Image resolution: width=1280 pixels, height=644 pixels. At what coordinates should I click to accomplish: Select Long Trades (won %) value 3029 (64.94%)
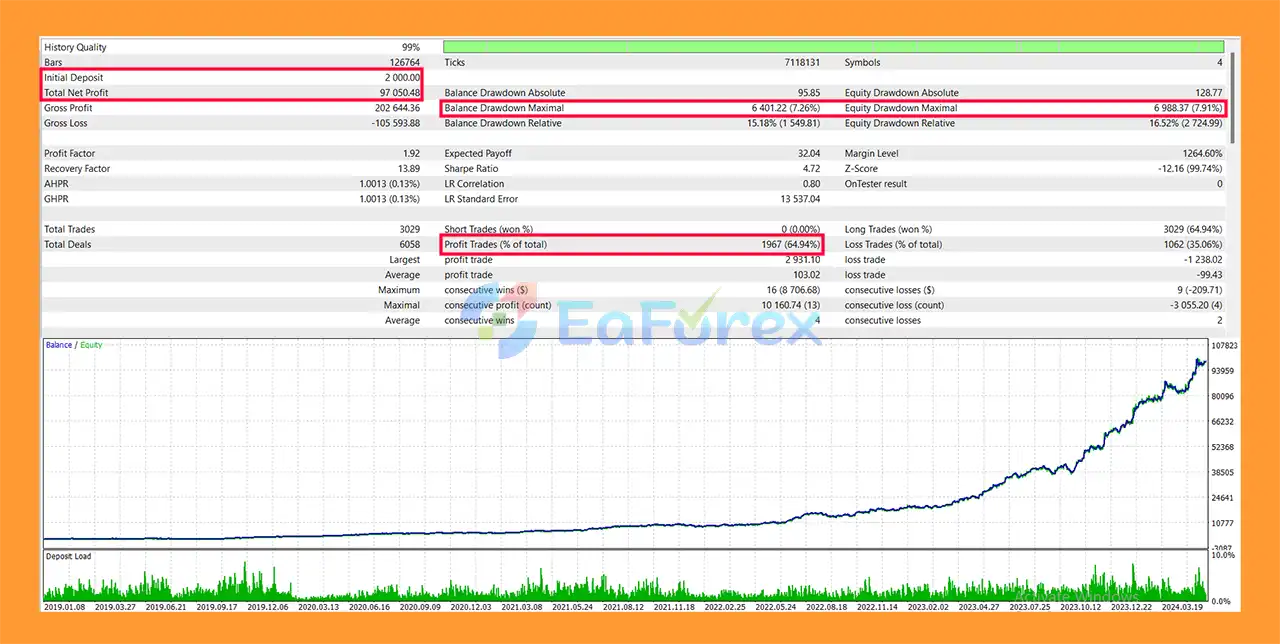click(x=1193, y=229)
